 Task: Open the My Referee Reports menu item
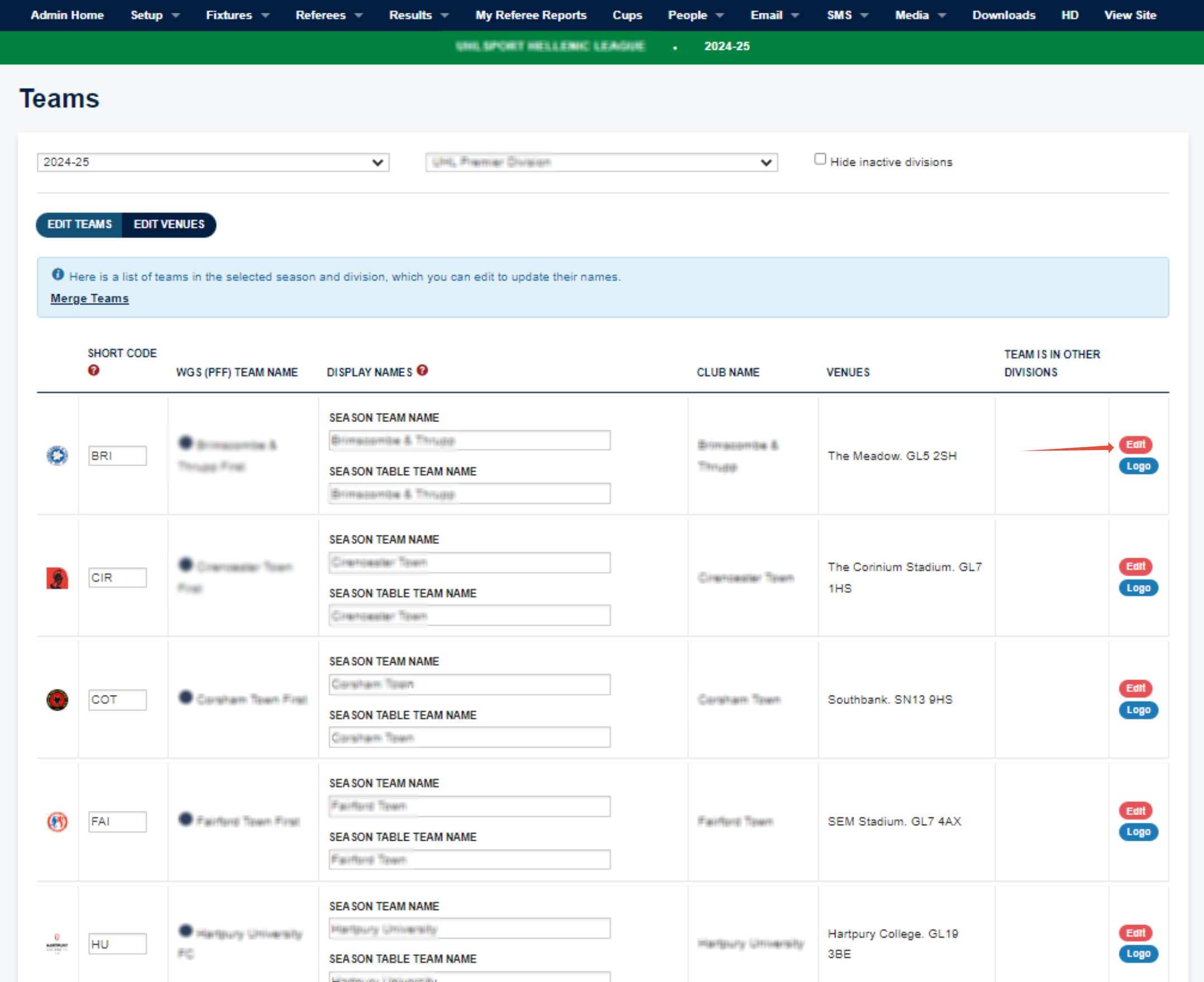pyautogui.click(x=530, y=15)
